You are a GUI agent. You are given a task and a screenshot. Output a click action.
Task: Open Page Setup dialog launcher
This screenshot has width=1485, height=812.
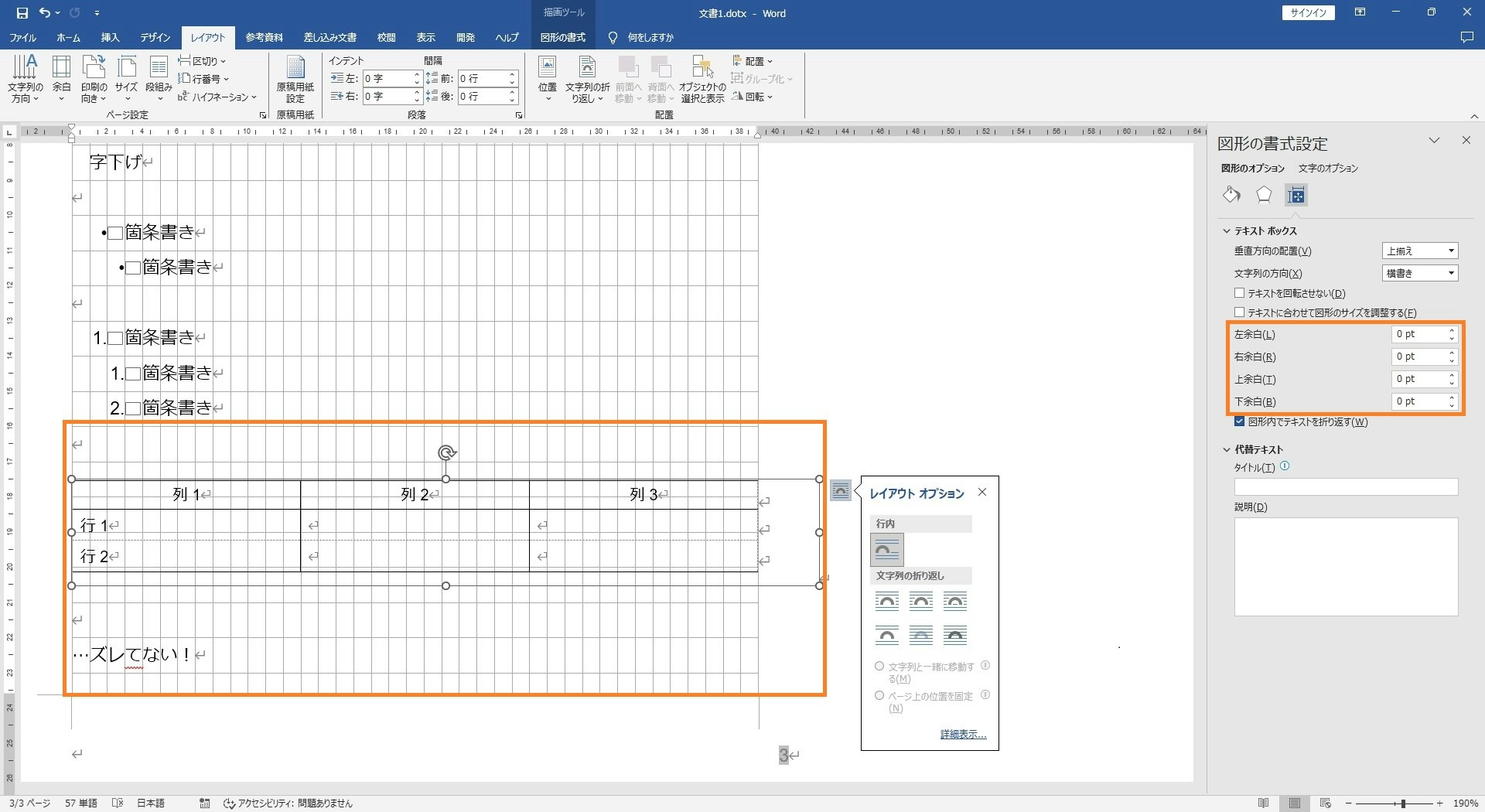(x=263, y=115)
